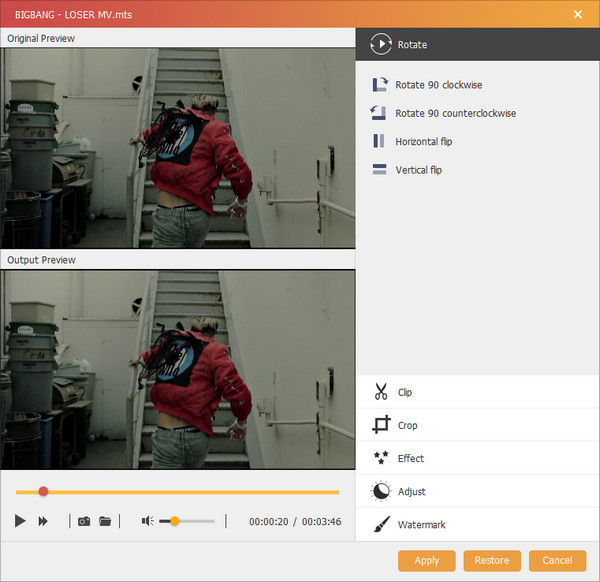Viewport: 600px width, 582px height.
Task: Open the Adjust brightness icon
Action: click(381, 491)
